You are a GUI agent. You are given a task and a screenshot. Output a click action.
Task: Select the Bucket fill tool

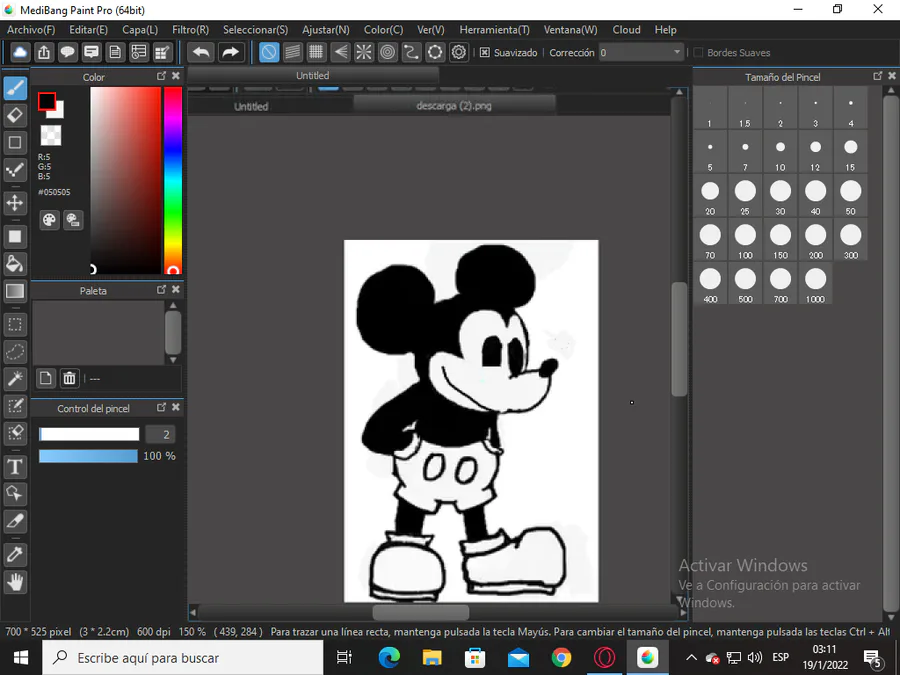(15, 264)
